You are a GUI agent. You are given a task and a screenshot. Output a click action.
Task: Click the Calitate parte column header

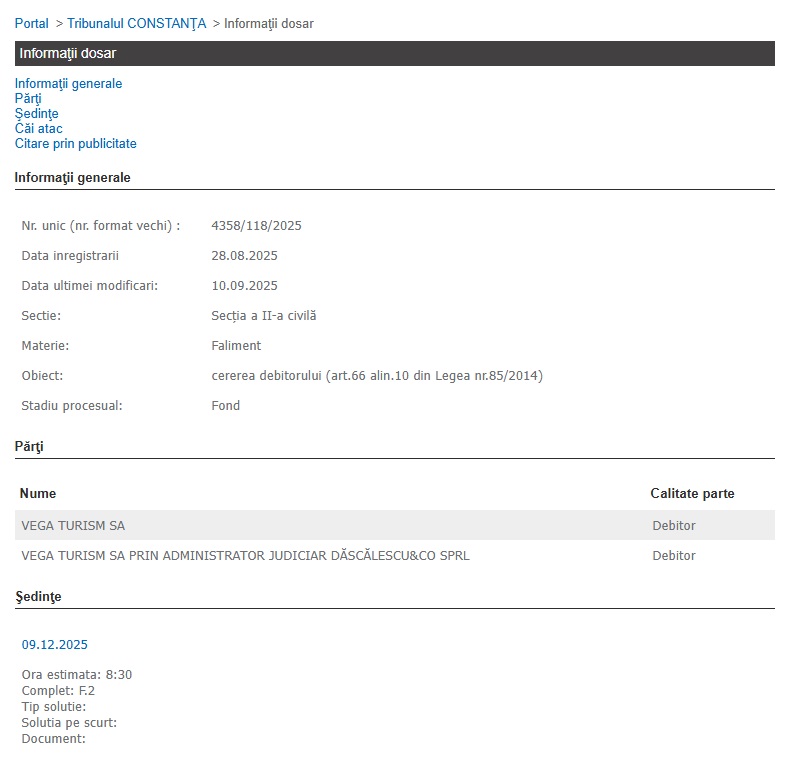pyautogui.click(x=693, y=494)
